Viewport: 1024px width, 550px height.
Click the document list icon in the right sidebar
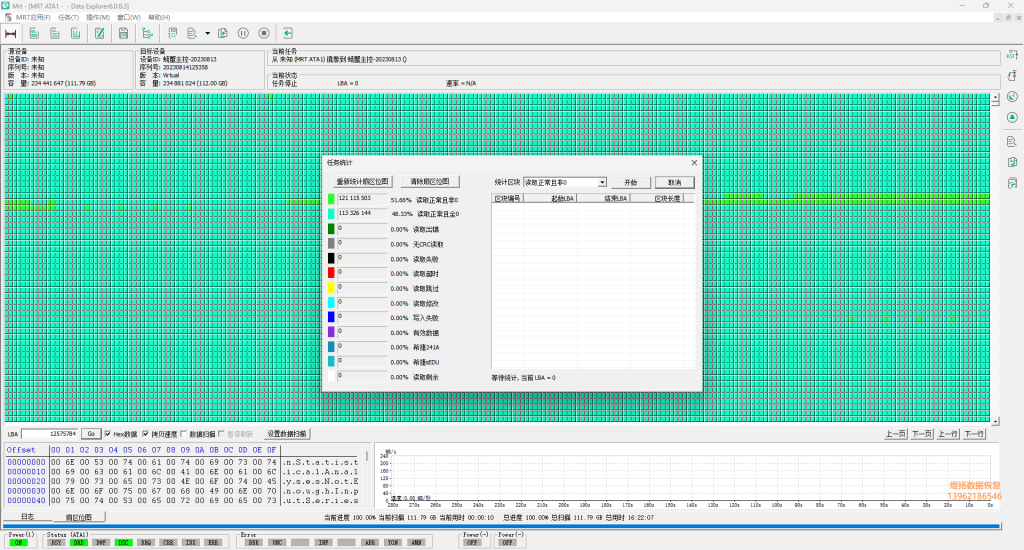[1012, 142]
